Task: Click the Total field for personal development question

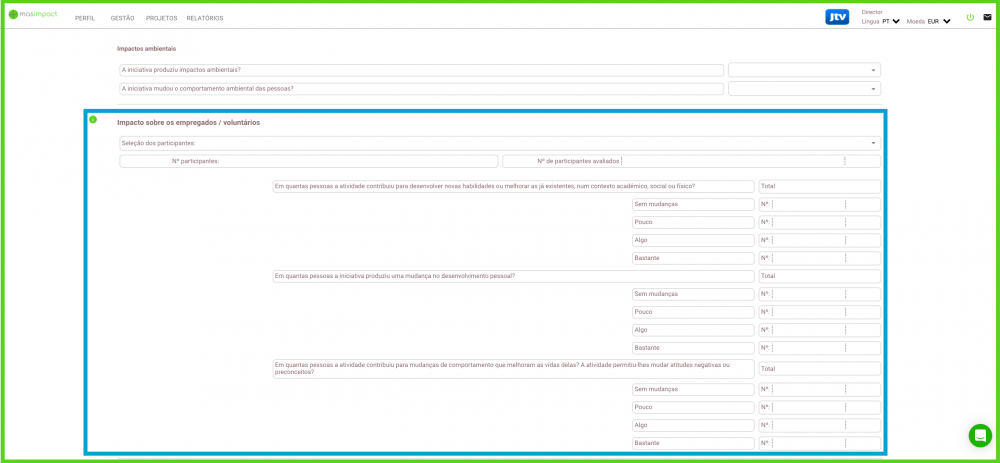Action: [819, 276]
